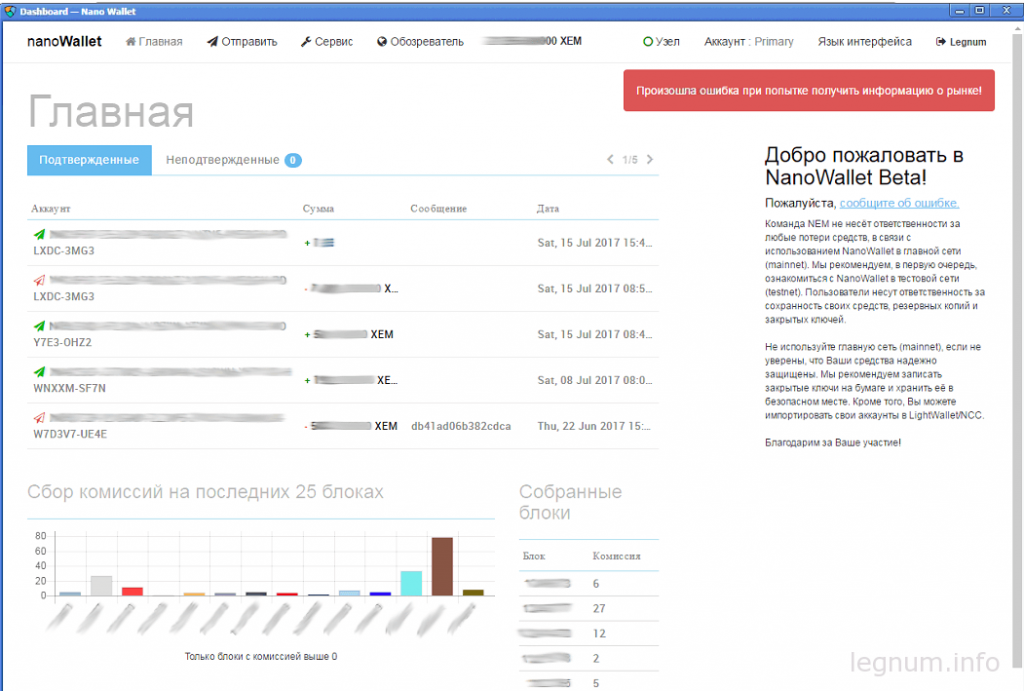Viewport: 1024px width, 691px height.
Task: Click the Блок column header
Action: tap(534, 556)
